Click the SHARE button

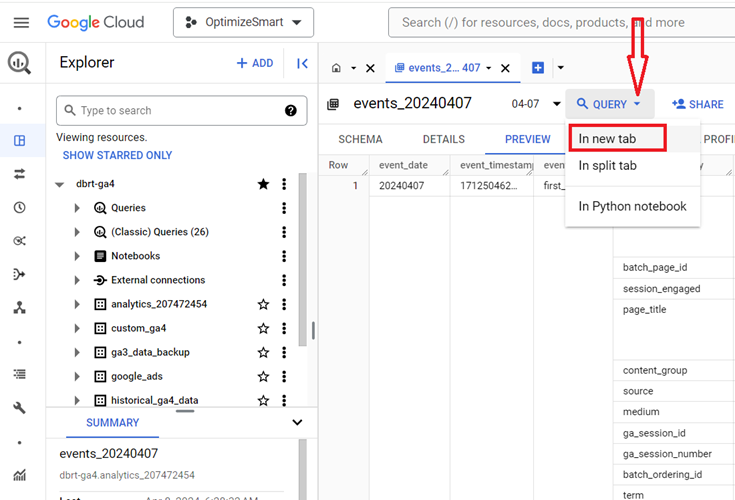[698, 104]
